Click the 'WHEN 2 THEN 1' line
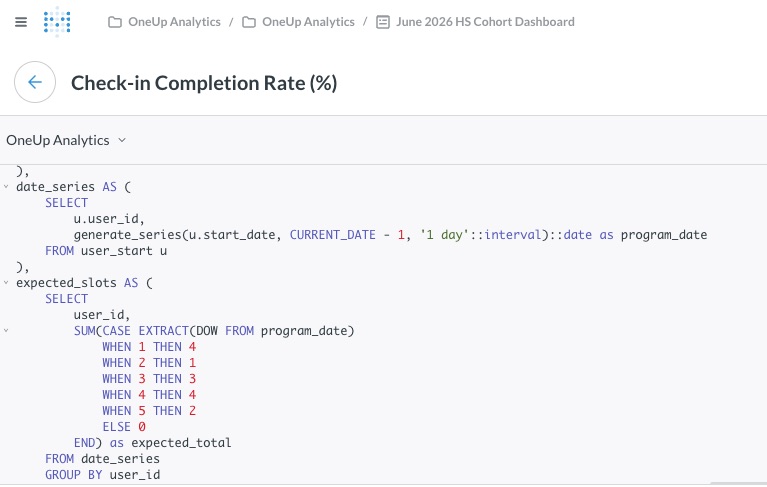Viewport: 767px width, 487px height. tap(149, 363)
